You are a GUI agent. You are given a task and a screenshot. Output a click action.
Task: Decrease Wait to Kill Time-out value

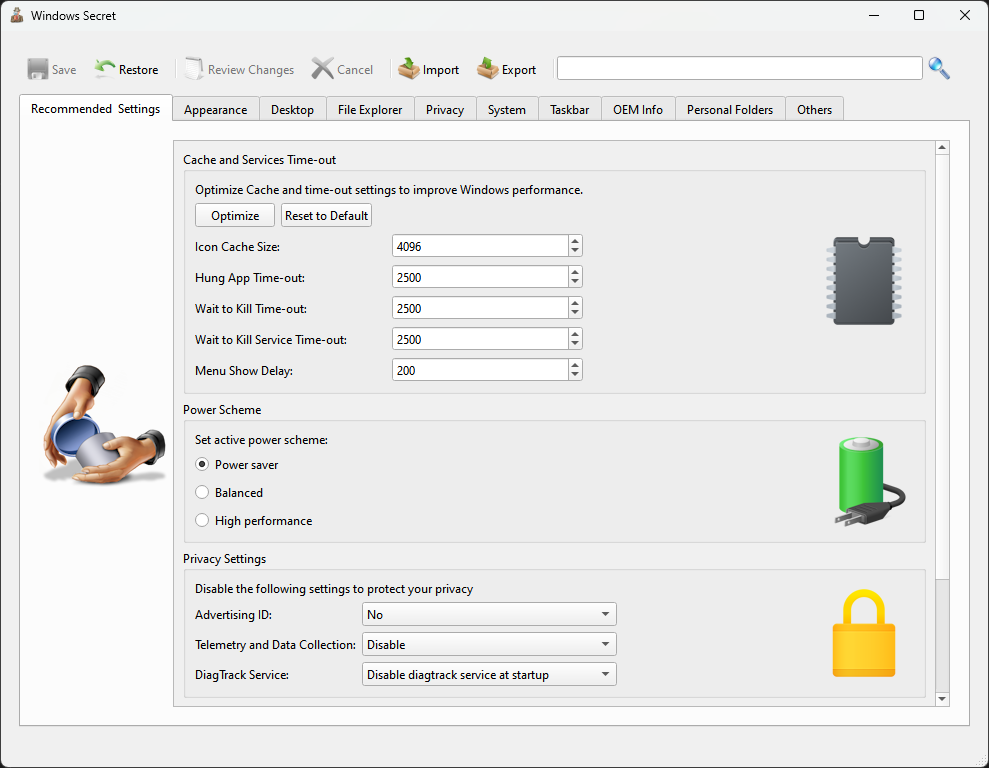coord(575,313)
